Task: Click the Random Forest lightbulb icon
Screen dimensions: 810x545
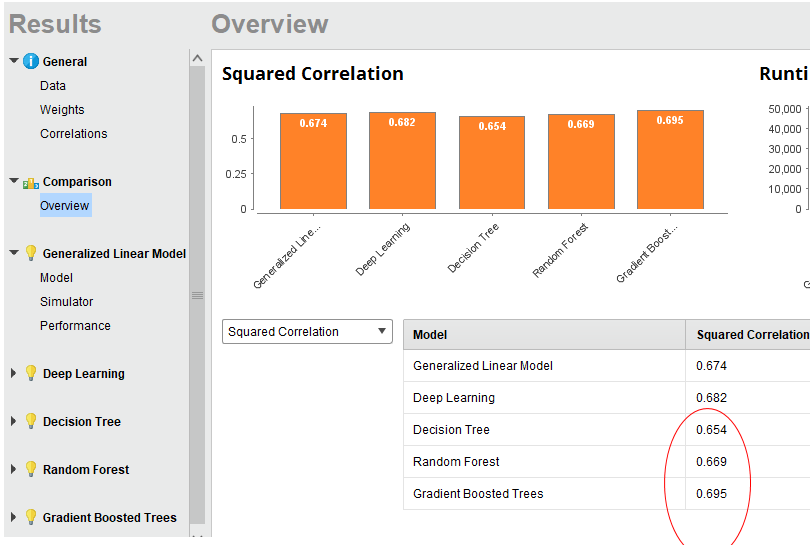Action: (x=31, y=469)
